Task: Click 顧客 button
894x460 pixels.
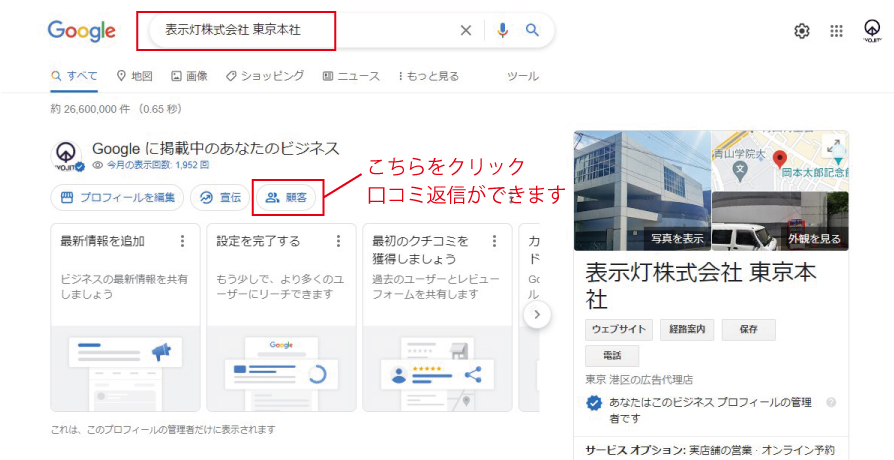Action: click(x=286, y=198)
